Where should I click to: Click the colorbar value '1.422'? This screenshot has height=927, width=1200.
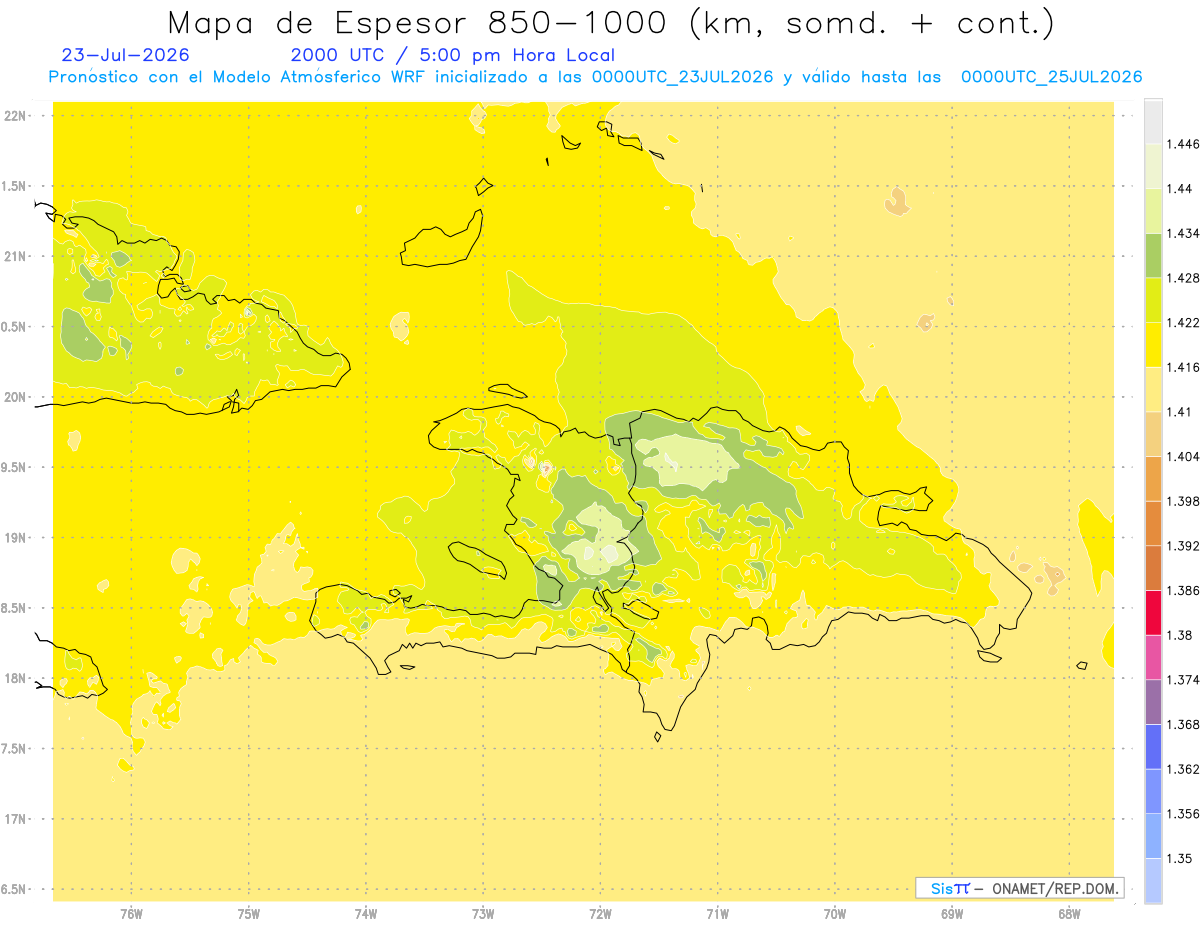point(1182,322)
